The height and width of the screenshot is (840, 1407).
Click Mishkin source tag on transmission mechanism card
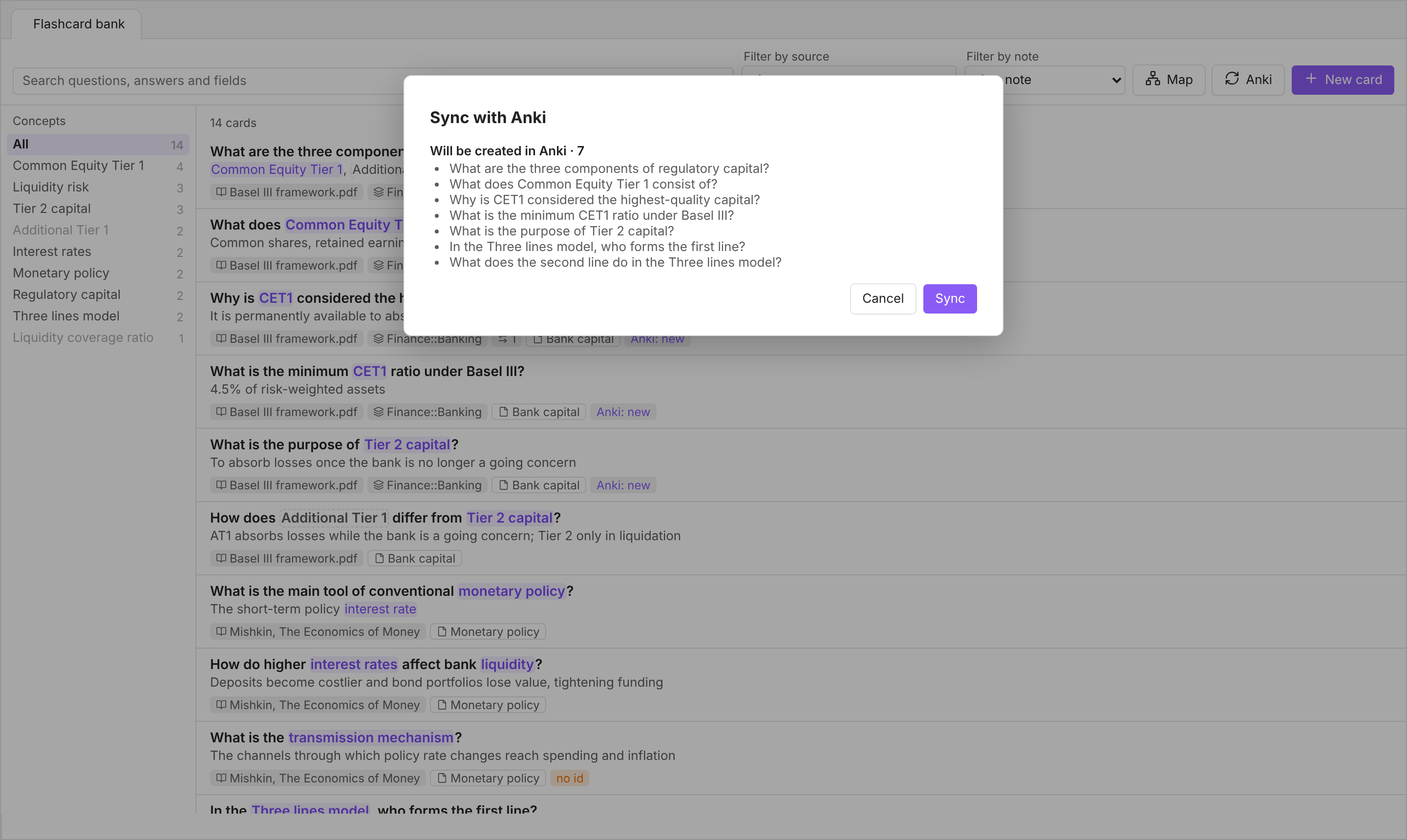[318, 778]
